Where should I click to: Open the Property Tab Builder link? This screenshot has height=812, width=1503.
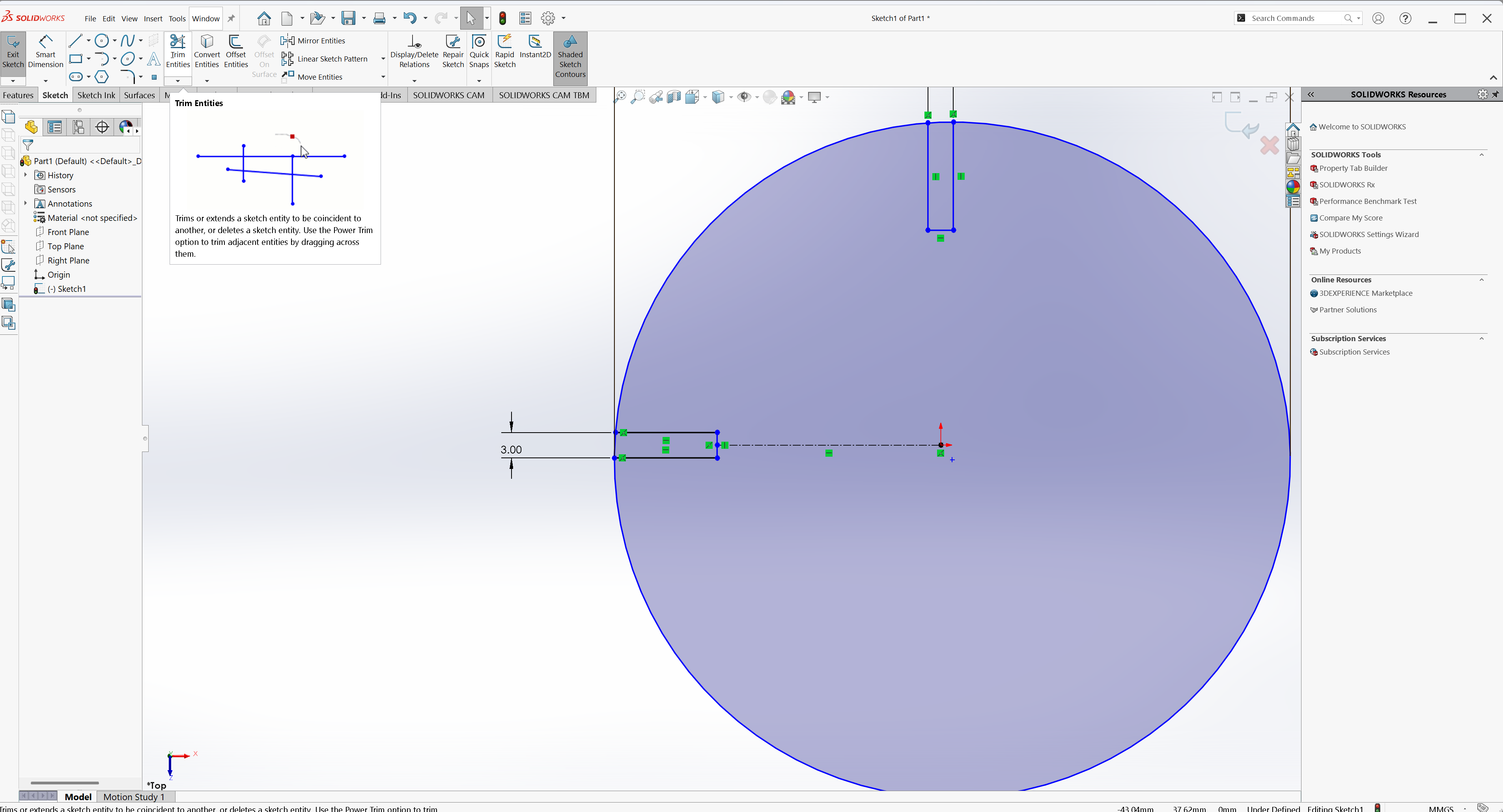[1353, 168]
